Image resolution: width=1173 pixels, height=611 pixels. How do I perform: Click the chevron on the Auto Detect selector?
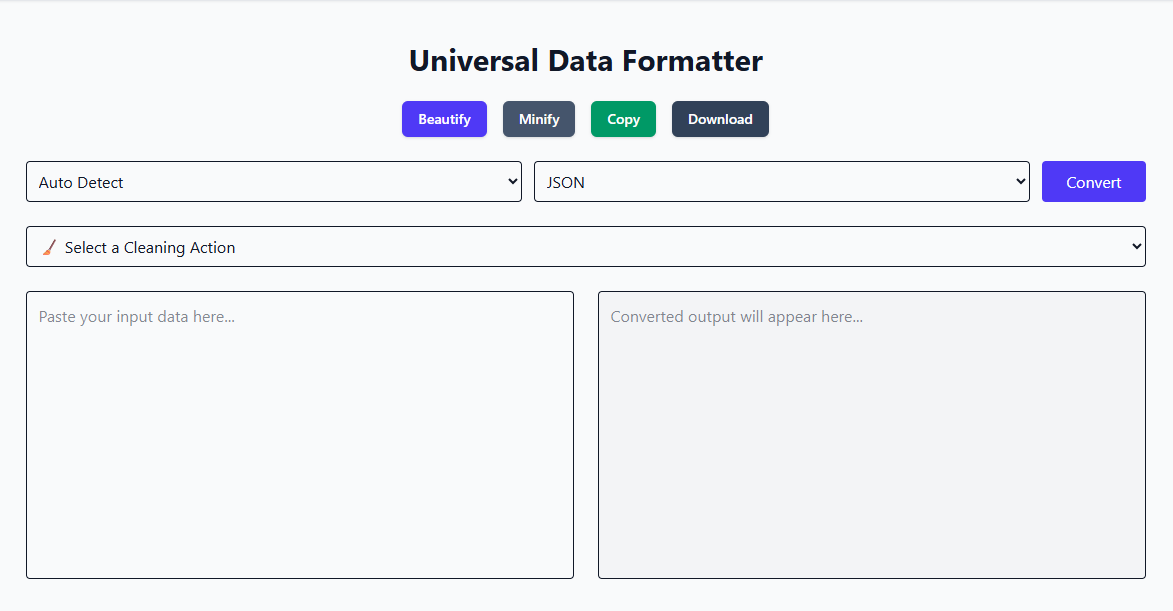point(512,181)
